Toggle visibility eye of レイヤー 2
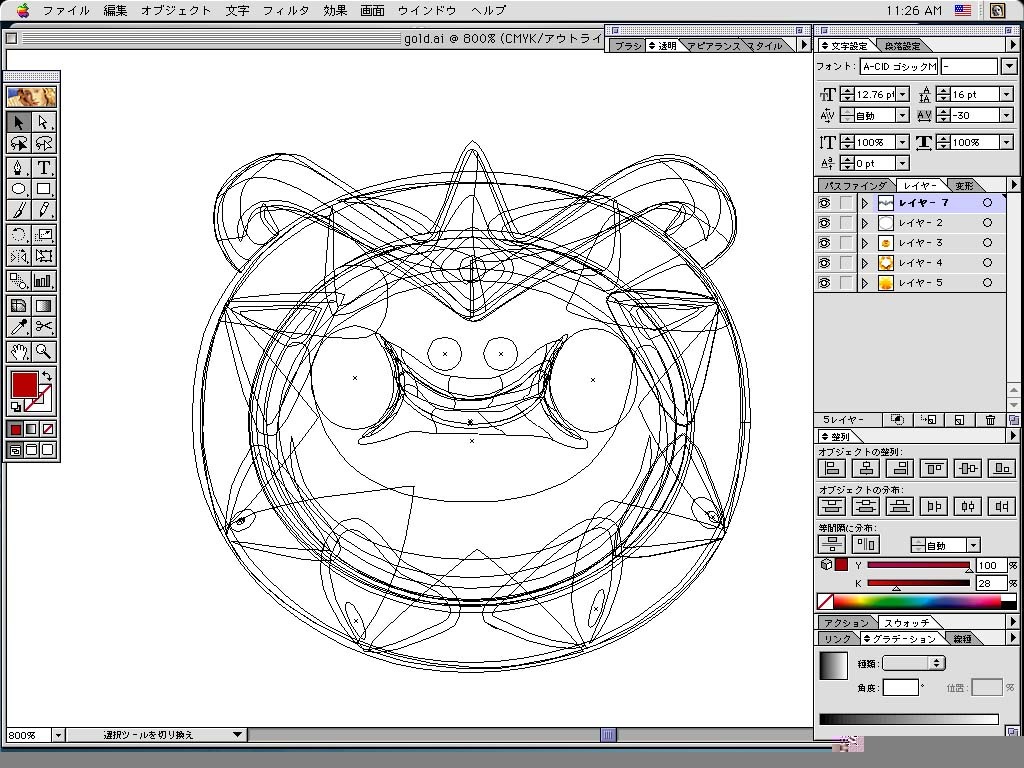Screen dimensions: 1024x768 (825, 223)
